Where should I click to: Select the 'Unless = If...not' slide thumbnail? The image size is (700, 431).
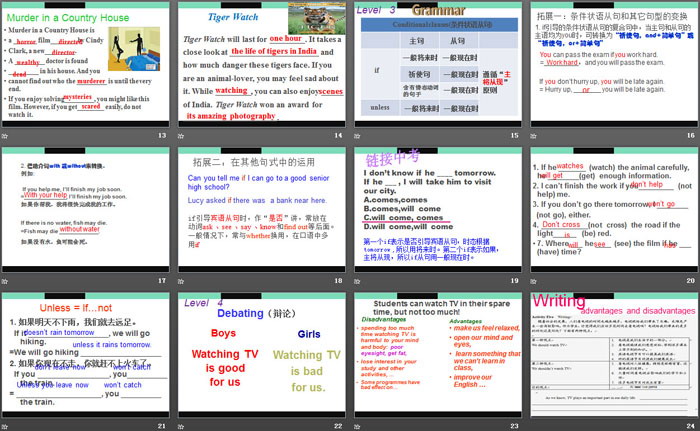coord(86,355)
